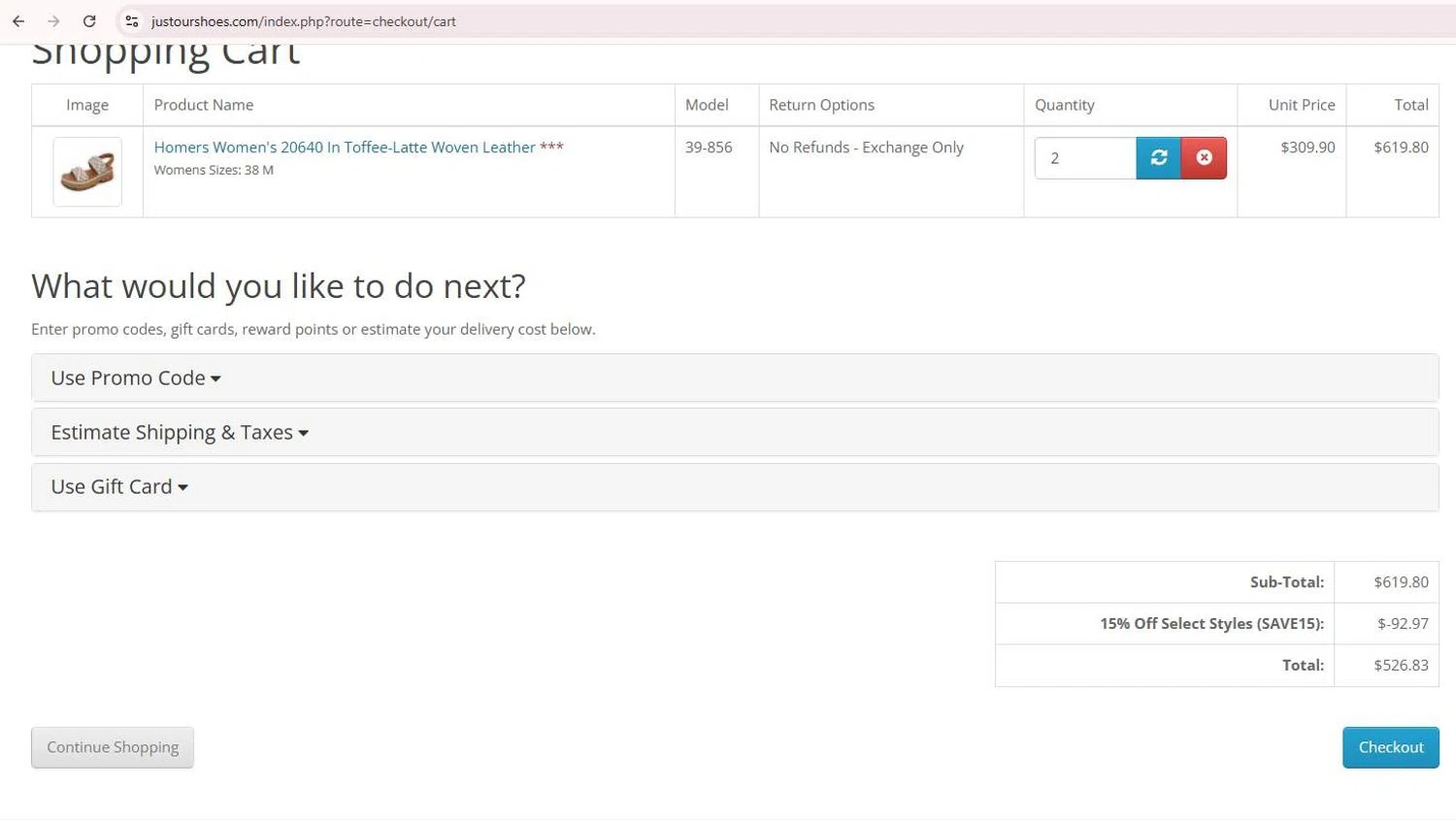This screenshot has height=820, width=1456.
Task: Select the discount amount $-92.97
Action: point(1403,624)
